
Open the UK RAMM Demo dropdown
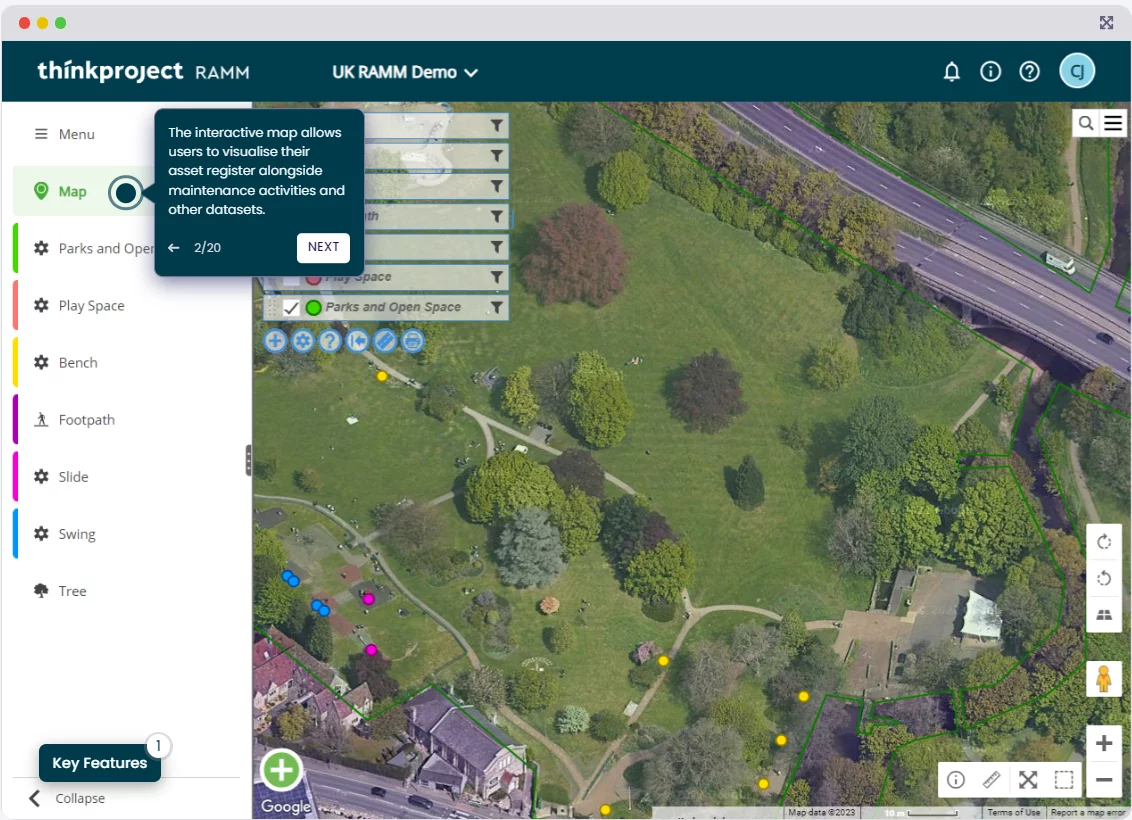[x=405, y=72]
